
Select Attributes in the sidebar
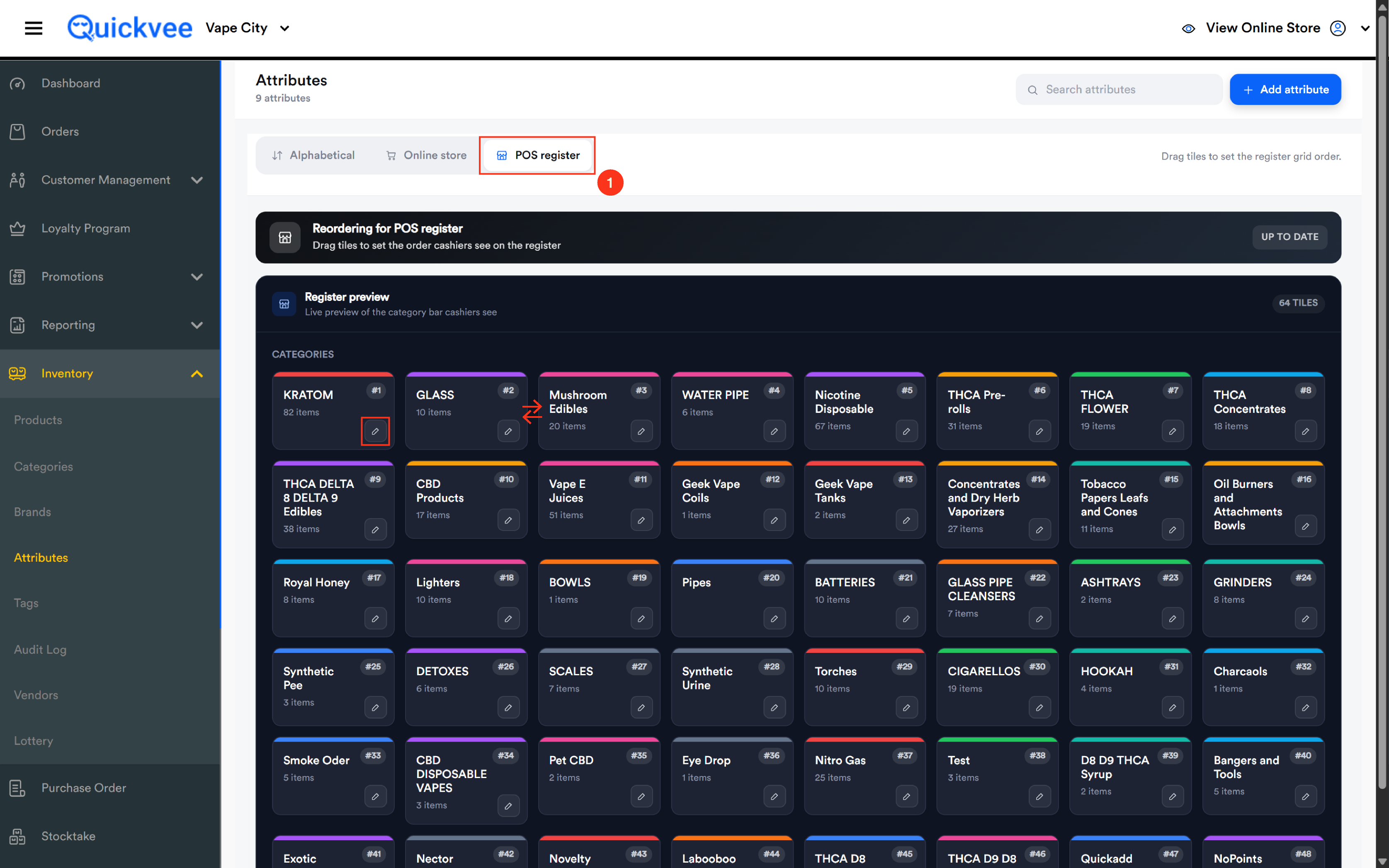click(x=41, y=558)
